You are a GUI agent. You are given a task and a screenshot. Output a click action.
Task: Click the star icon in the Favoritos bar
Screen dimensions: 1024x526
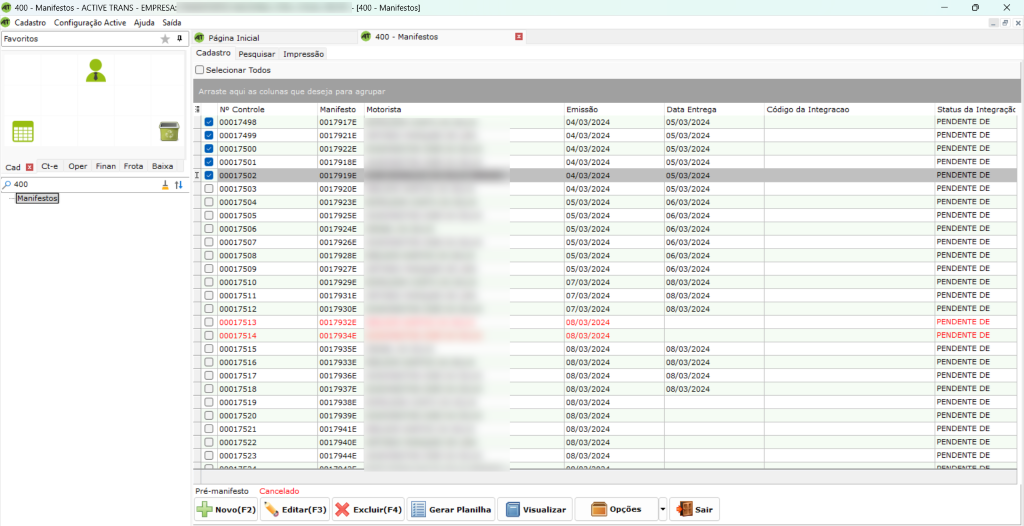pos(165,39)
